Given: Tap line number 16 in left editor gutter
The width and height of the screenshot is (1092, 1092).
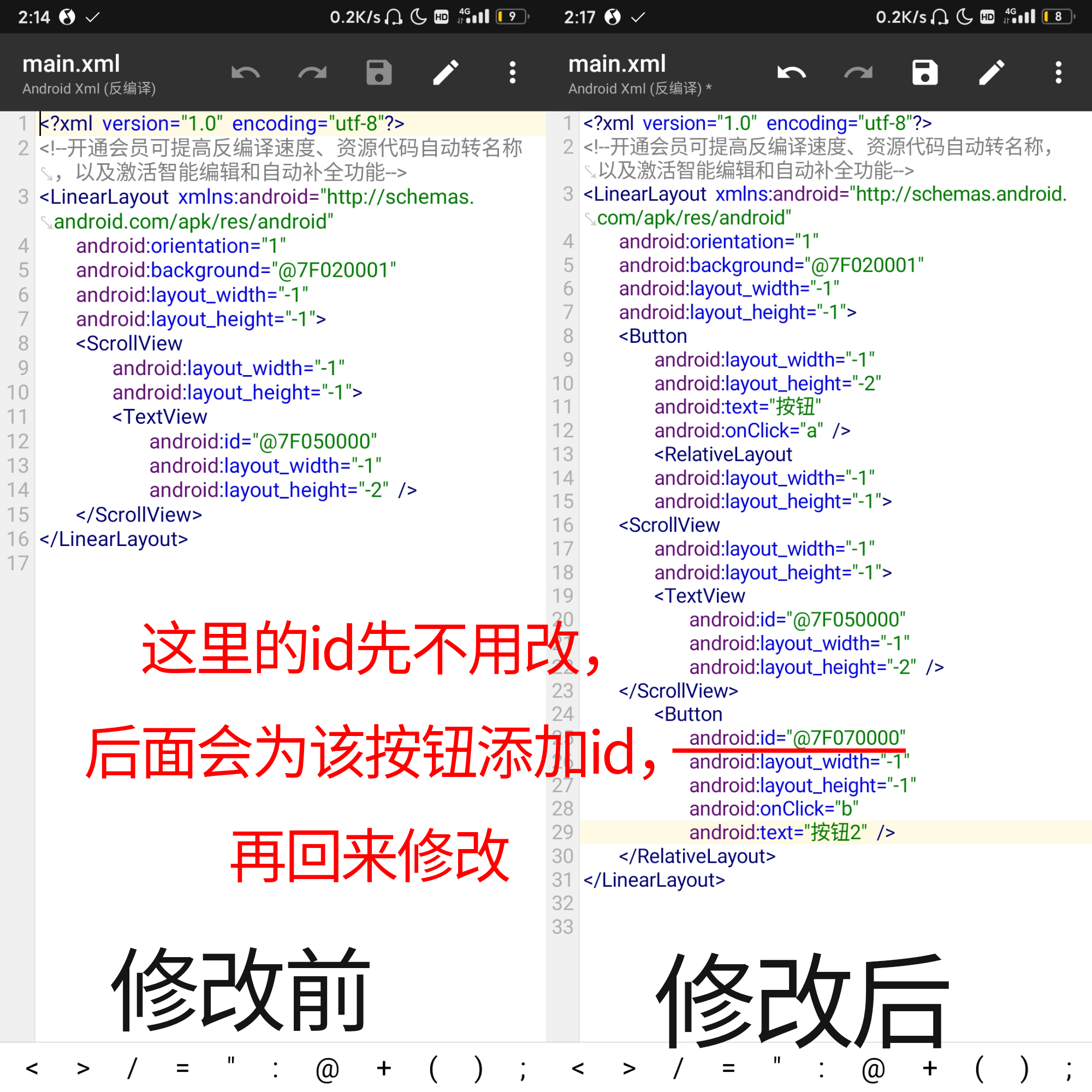Looking at the screenshot, I should [17, 539].
